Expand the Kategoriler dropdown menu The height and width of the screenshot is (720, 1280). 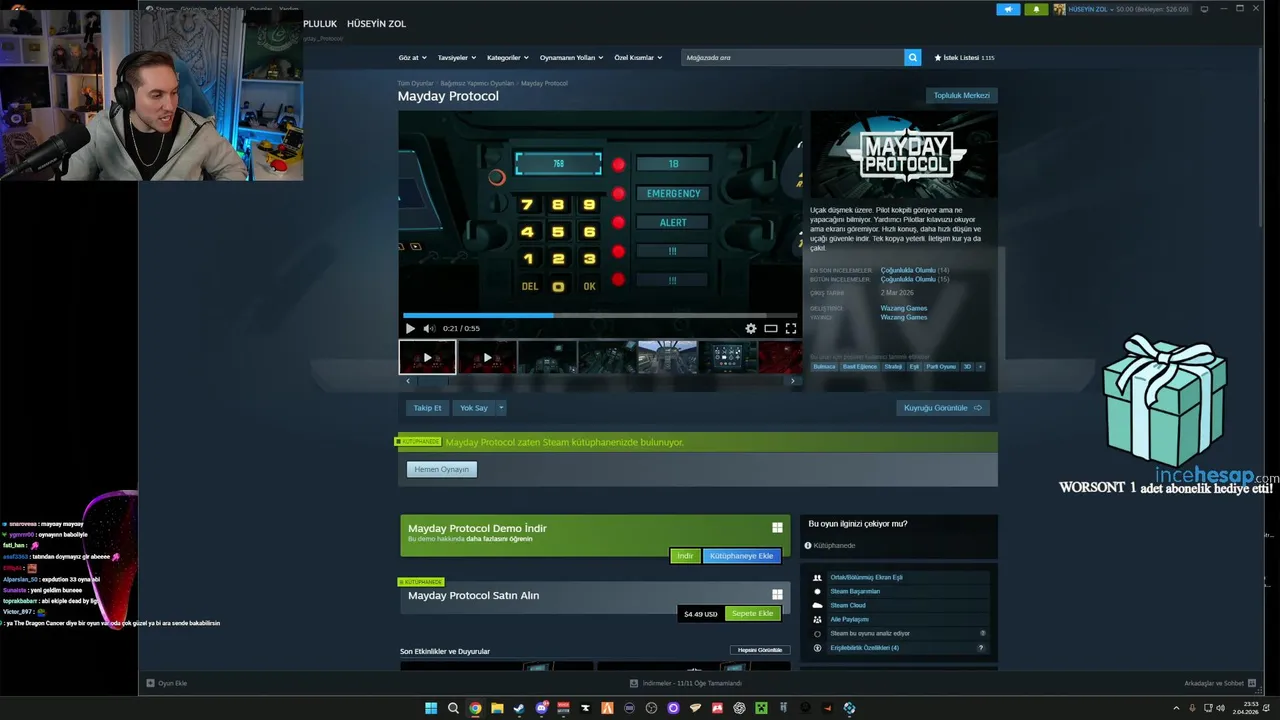coord(508,58)
